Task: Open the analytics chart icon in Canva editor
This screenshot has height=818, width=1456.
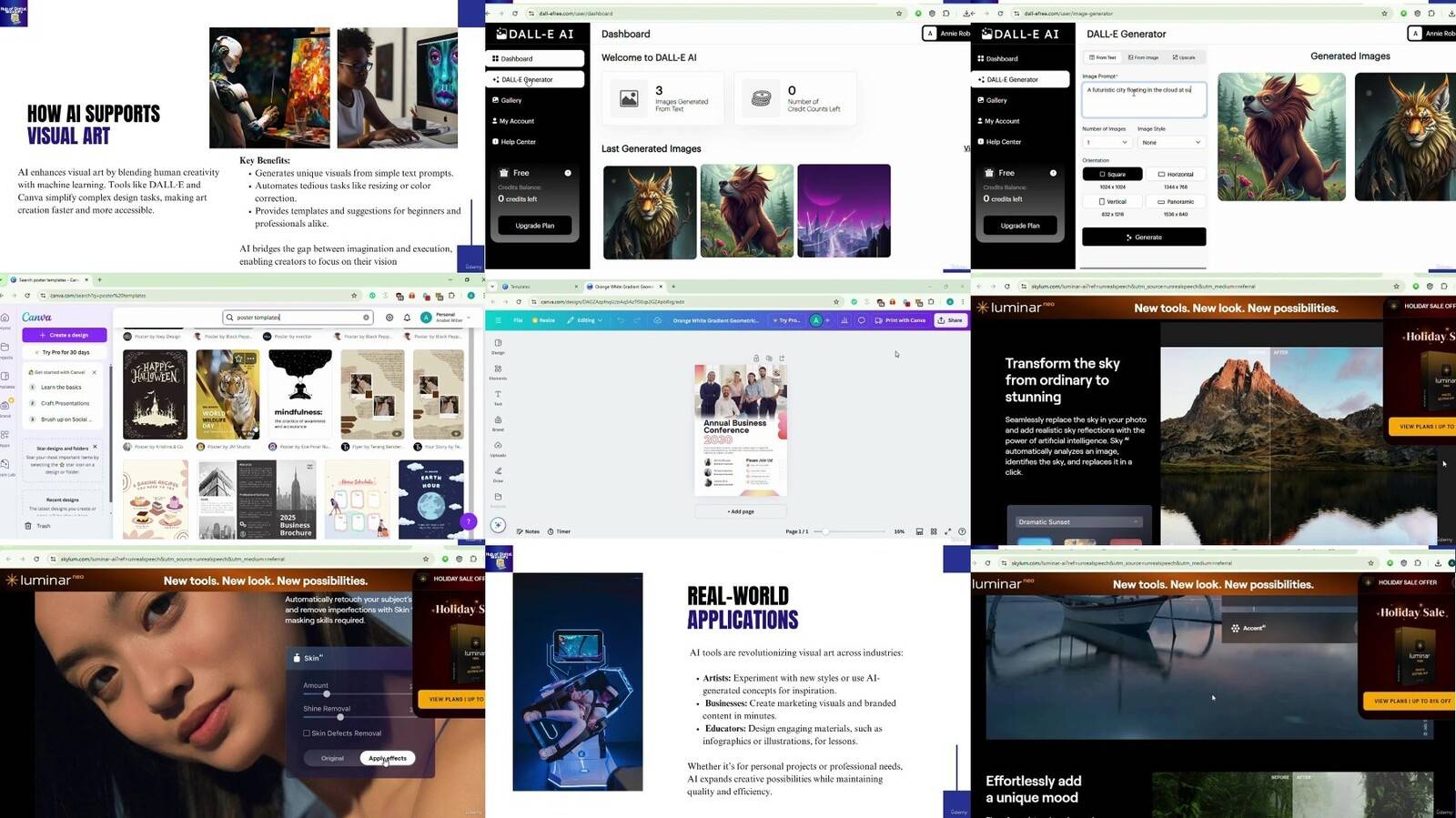Action: pyautogui.click(x=844, y=320)
